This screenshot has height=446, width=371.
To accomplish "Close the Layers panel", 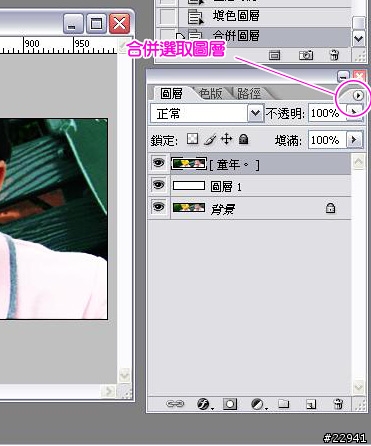I will pos(359,77).
